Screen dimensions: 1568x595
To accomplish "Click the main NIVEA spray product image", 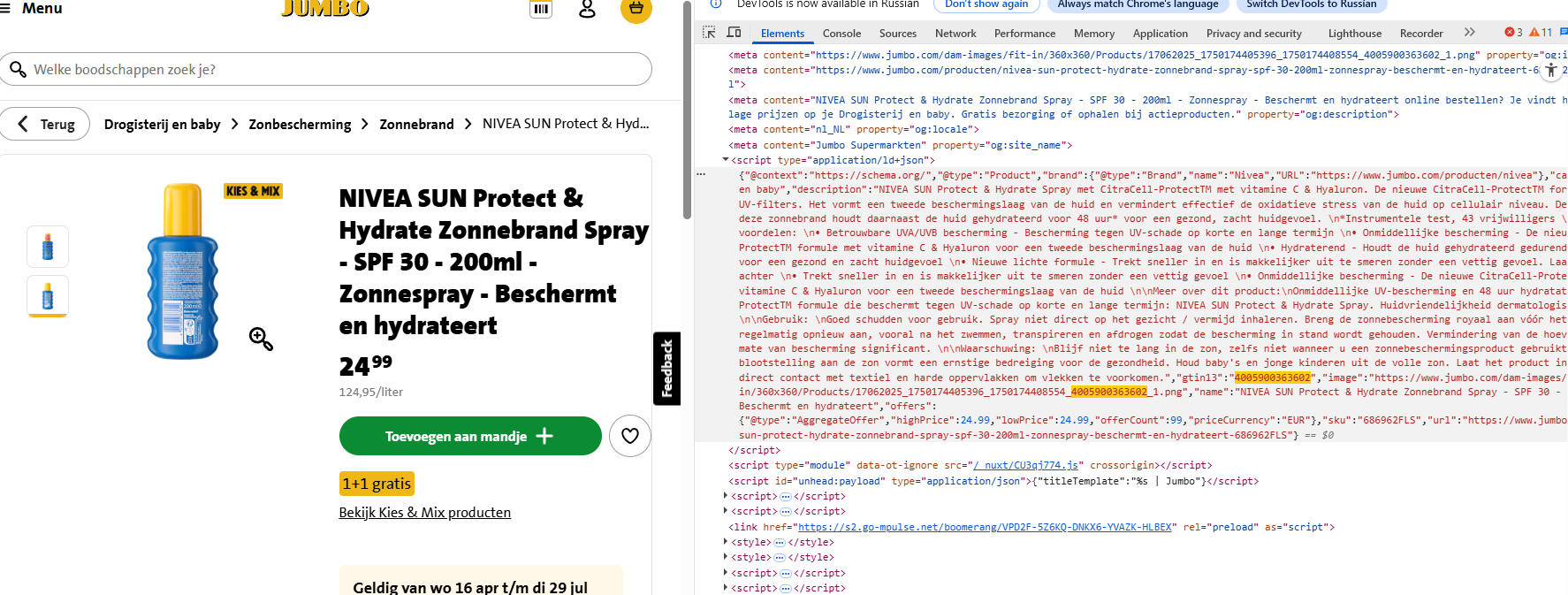I will coord(182,271).
